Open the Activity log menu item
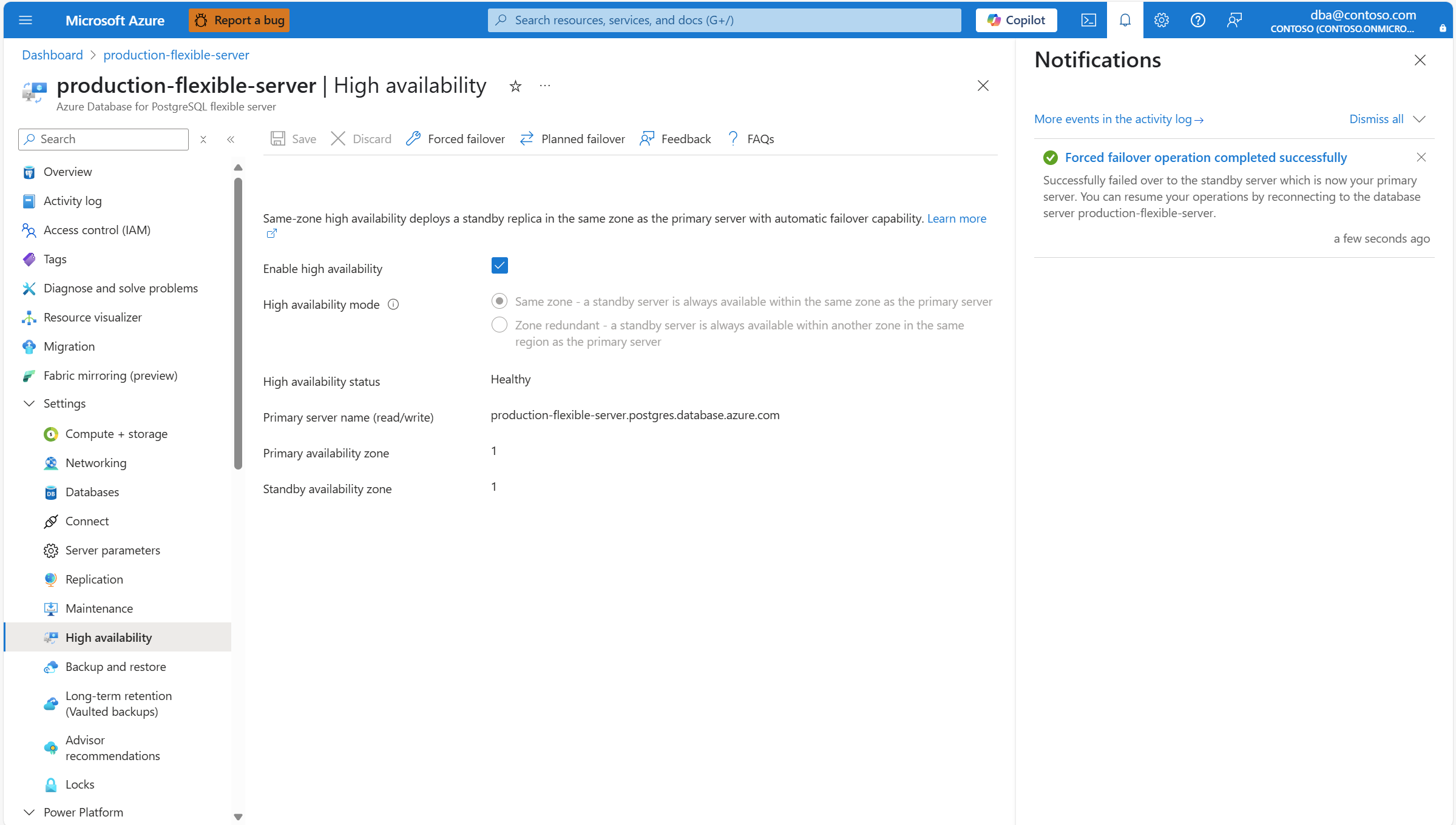 point(118,201)
